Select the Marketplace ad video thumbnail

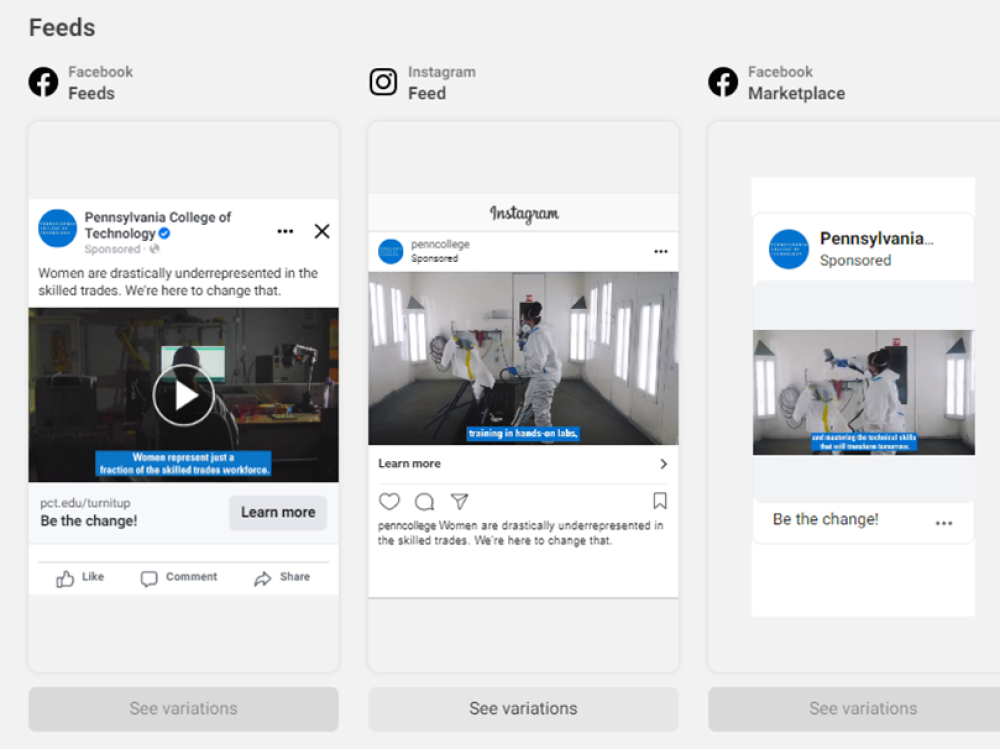[863, 392]
